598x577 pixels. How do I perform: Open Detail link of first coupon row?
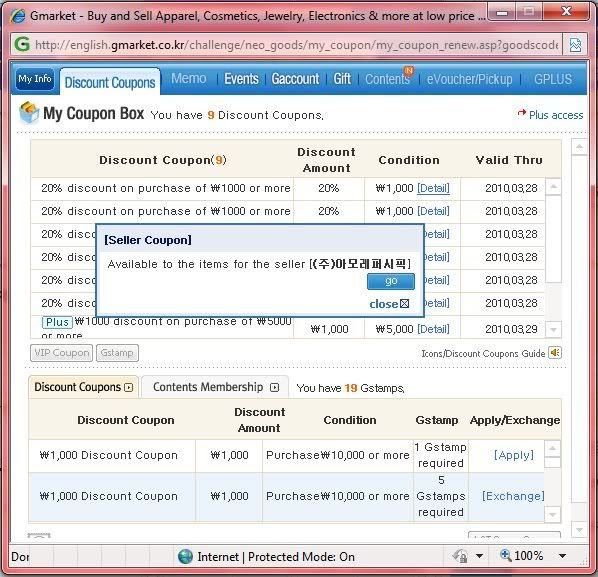coord(433,188)
